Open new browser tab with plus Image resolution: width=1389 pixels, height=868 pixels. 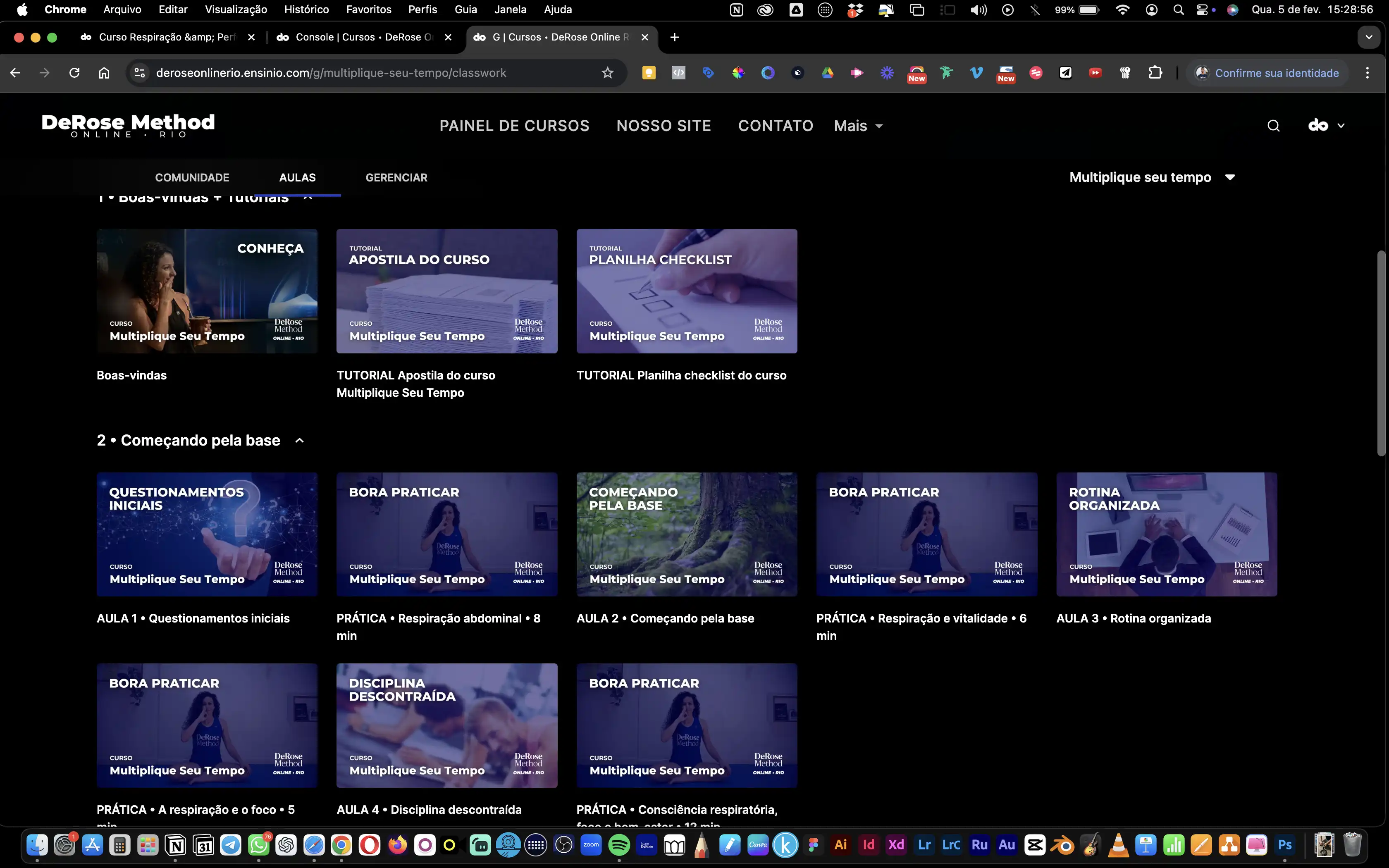click(x=674, y=37)
